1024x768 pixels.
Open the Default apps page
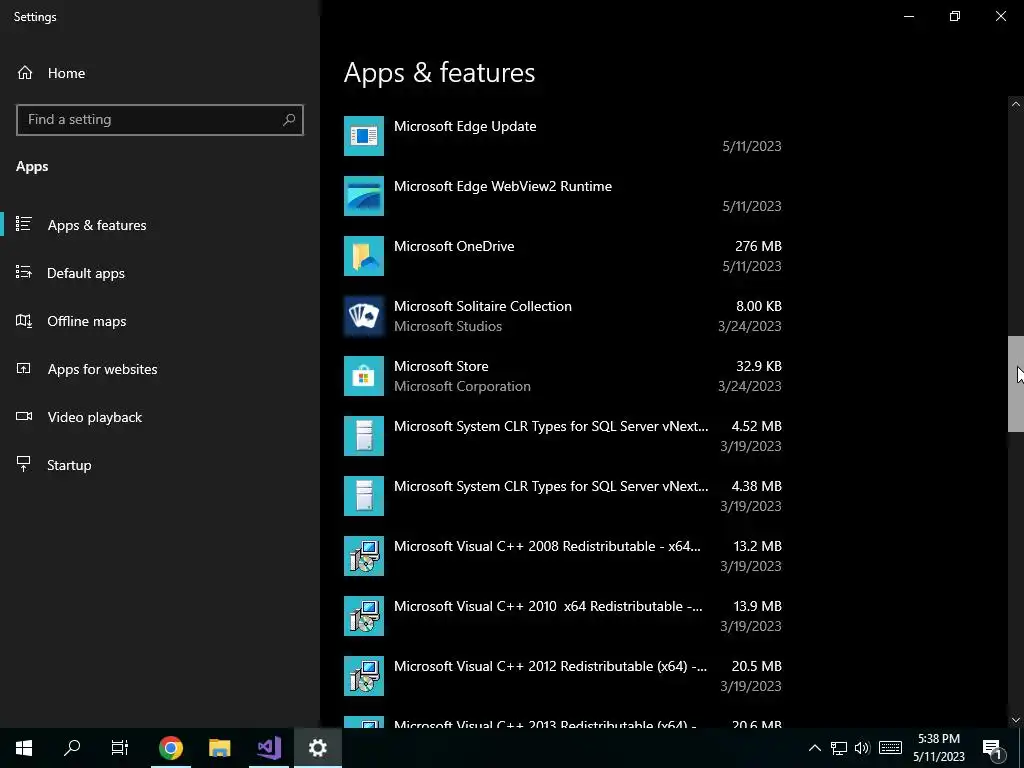click(160, 273)
